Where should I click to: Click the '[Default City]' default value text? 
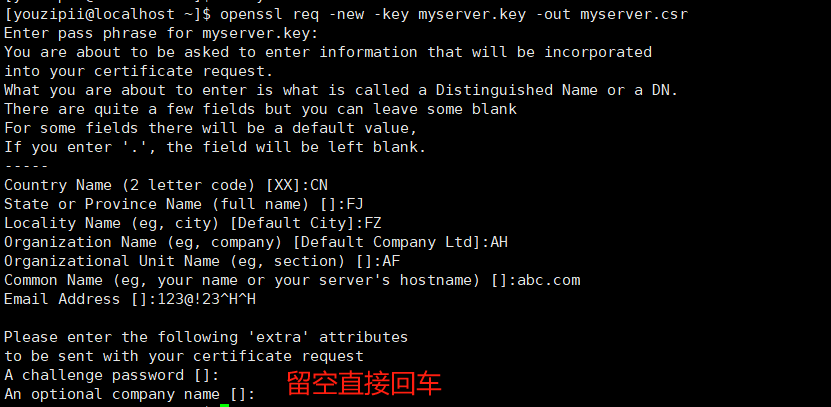(292, 223)
